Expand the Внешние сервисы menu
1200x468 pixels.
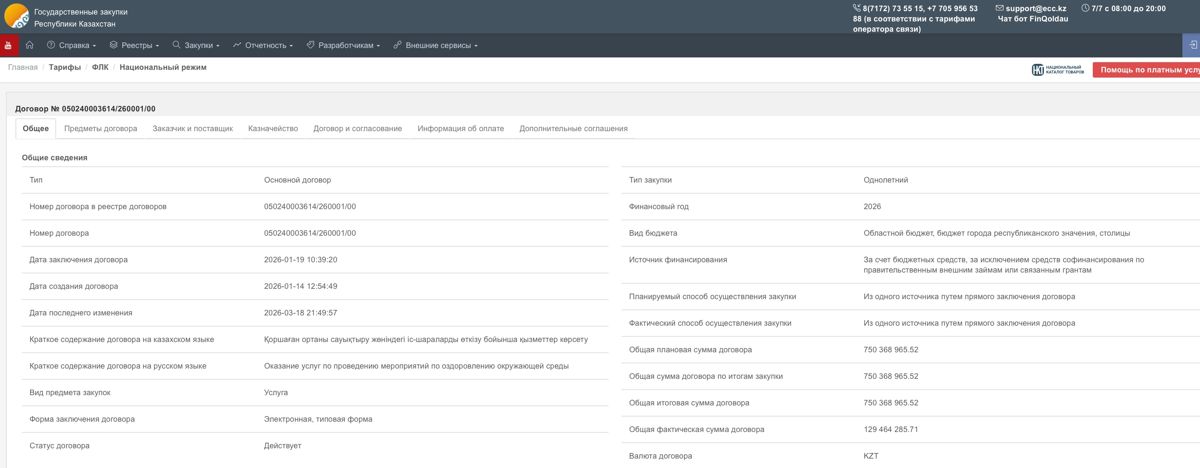(x=435, y=45)
